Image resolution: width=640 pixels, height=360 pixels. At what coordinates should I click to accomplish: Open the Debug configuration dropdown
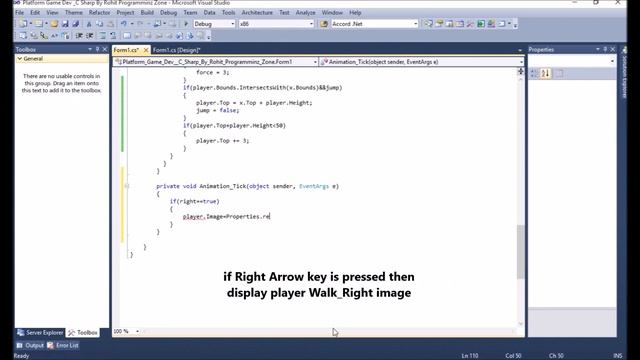coord(232,24)
